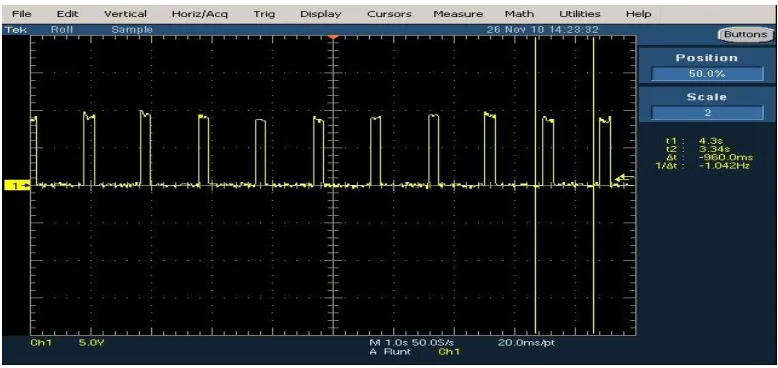Open the File menu
Viewport: 778px width, 368px height.
tap(21, 14)
